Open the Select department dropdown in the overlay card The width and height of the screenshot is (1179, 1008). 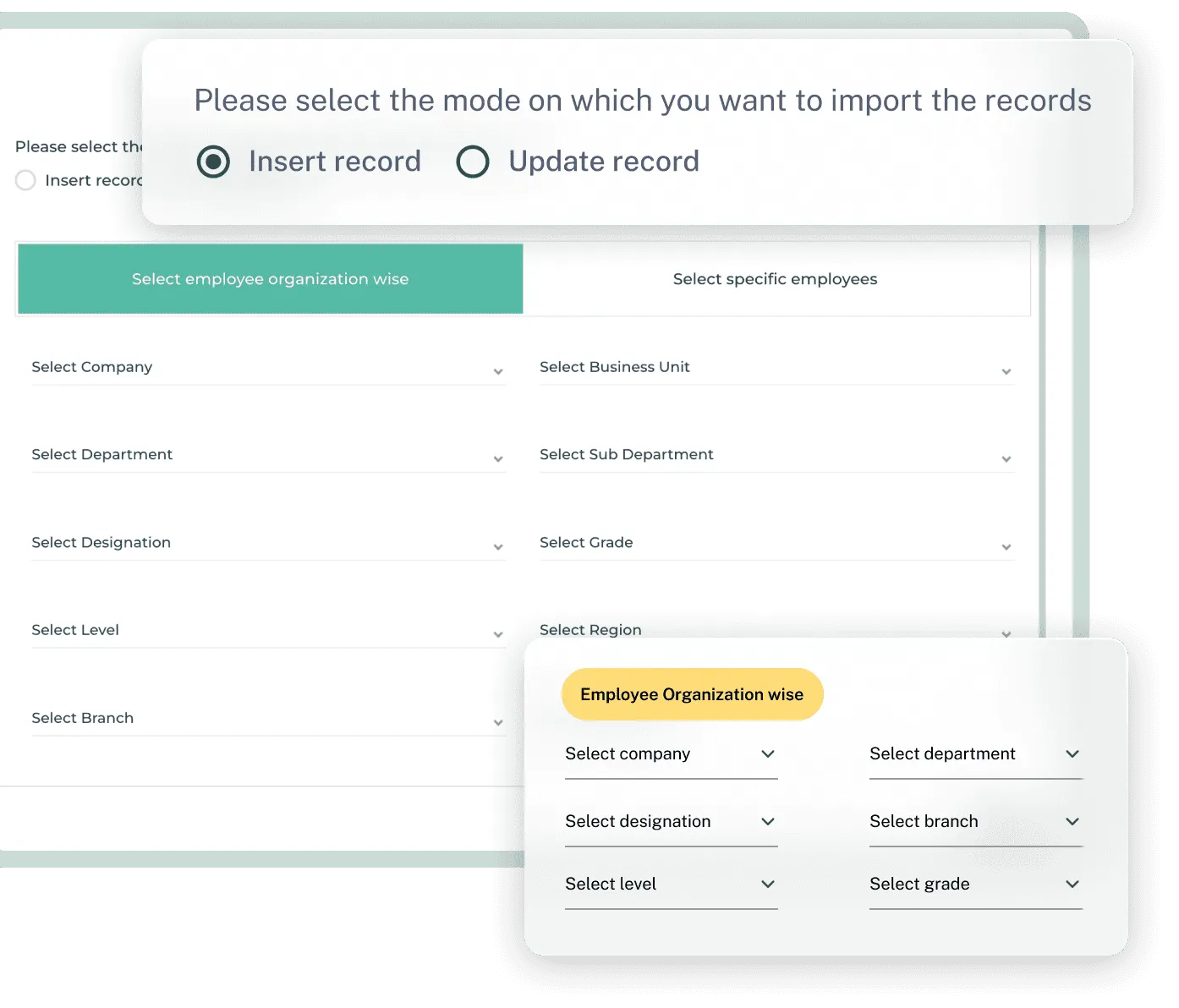pyautogui.click(x=975, y=754)
